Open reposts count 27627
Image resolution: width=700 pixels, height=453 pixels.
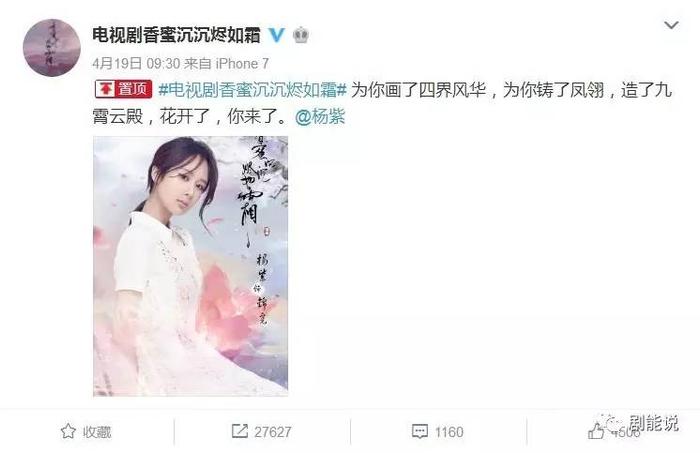point(273,432)
